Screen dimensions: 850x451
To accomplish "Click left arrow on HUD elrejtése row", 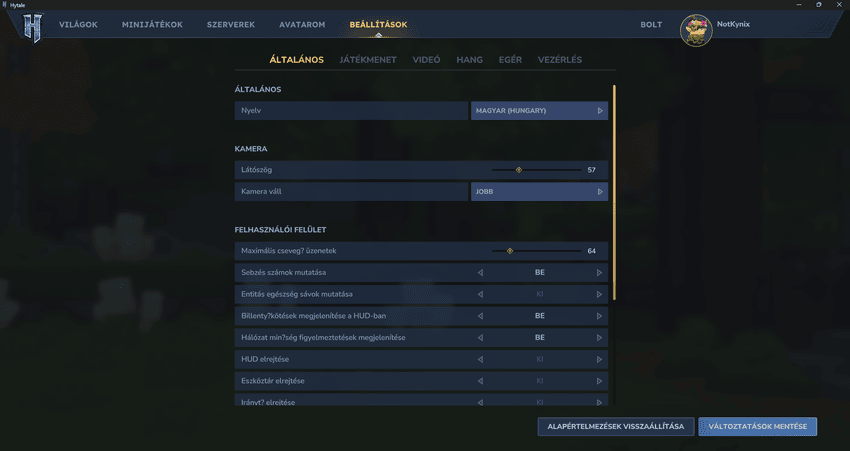I will pos(480,360).
